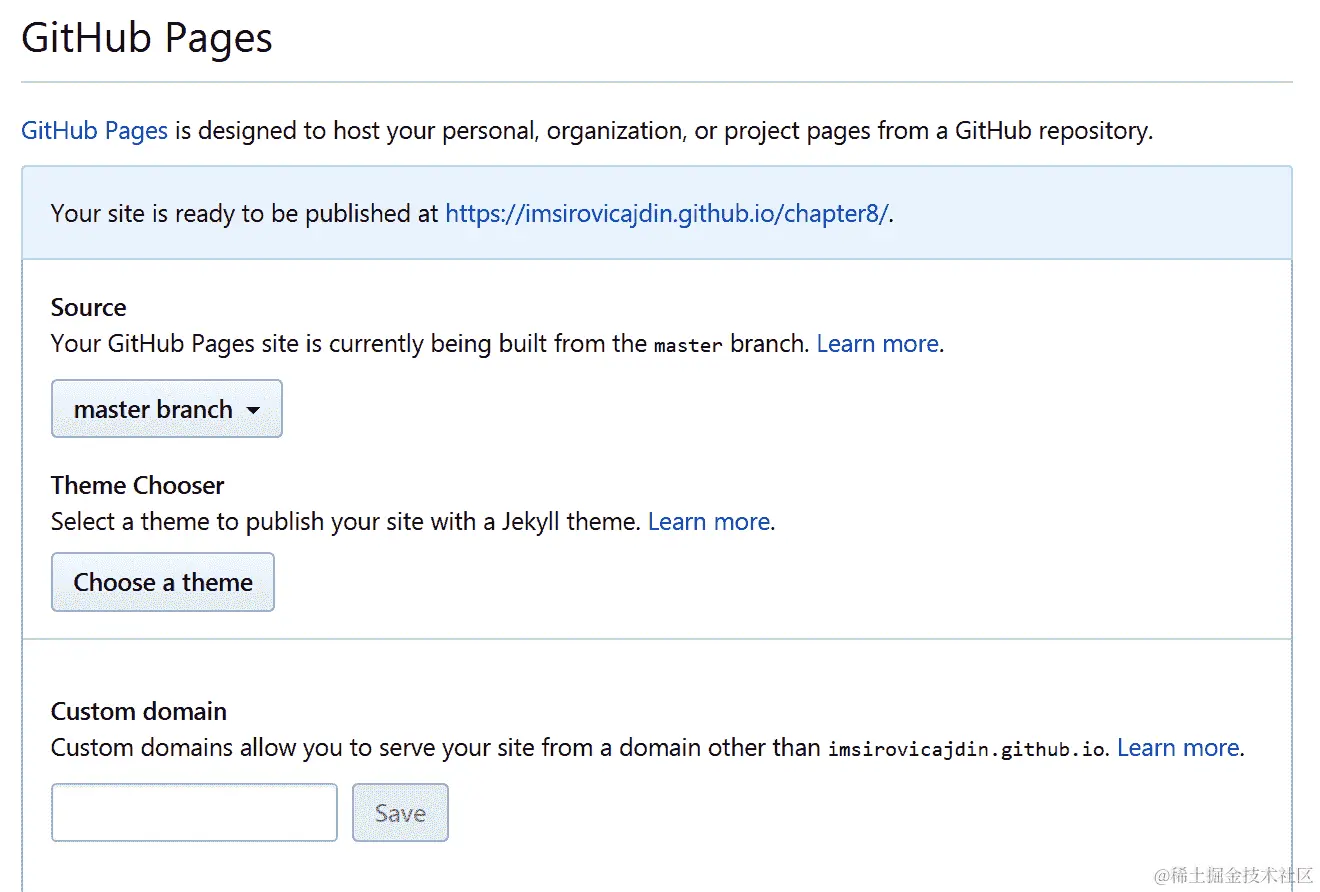The image size is (1320, 892).
Task: Open Learn more link about Jekyll themes
Action: click(708, 521)
